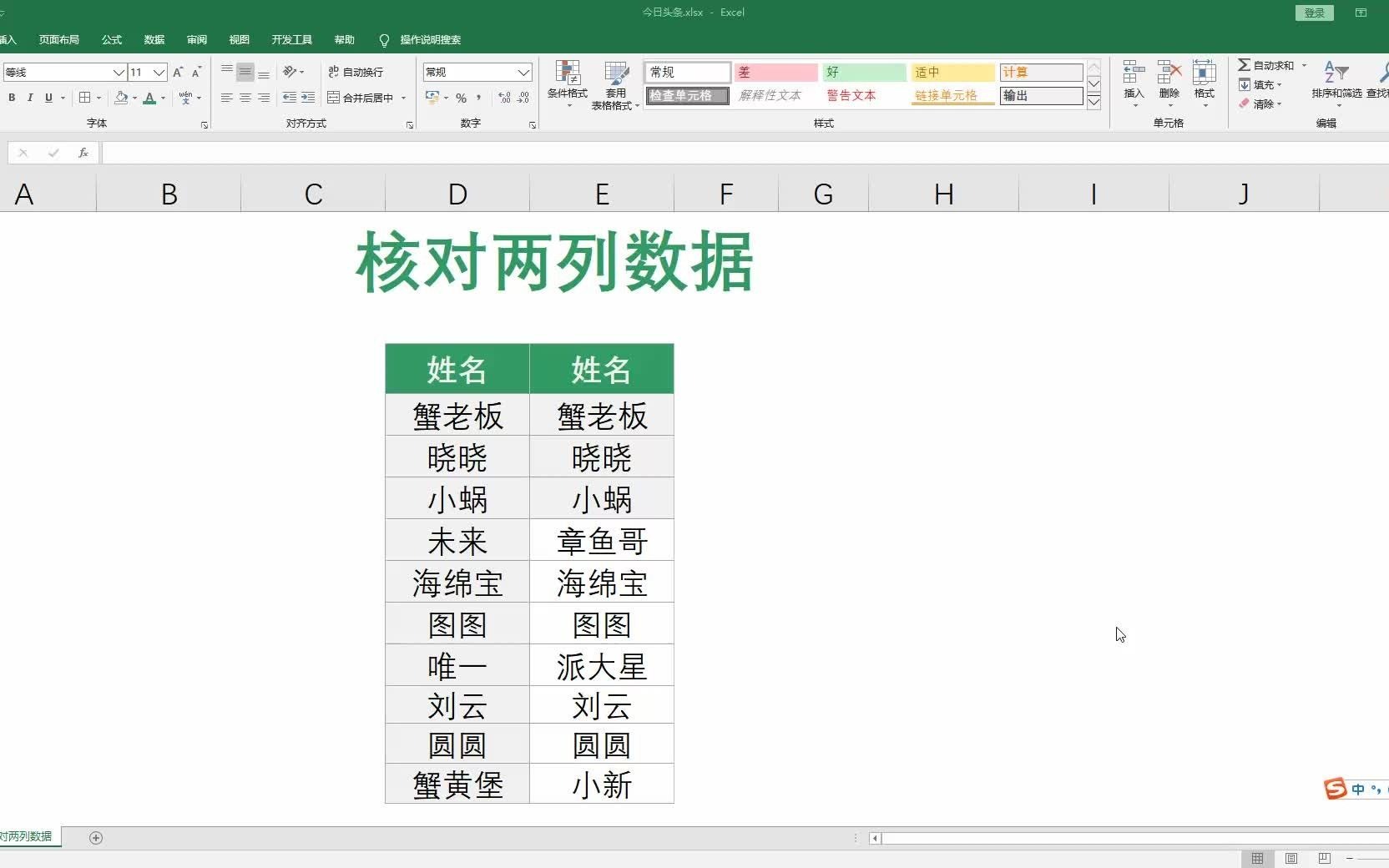Toggle Italic formatting
The width and height of the screenshot is (1389, 868).
coord(30,98)
